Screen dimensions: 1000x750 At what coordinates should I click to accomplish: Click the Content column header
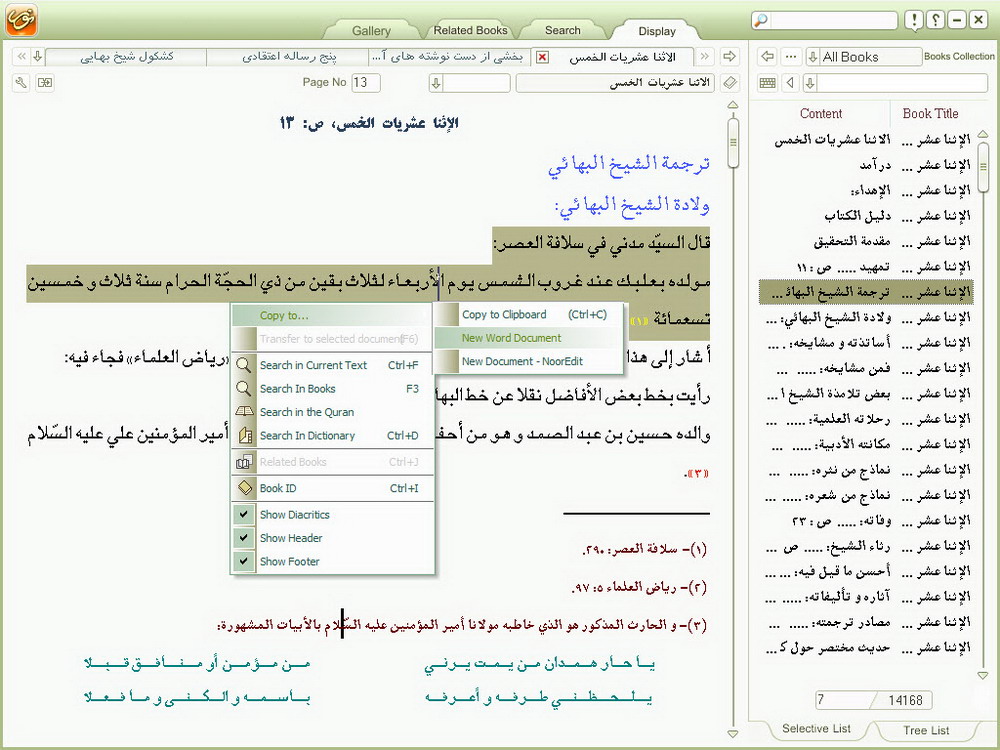point(821,114)
